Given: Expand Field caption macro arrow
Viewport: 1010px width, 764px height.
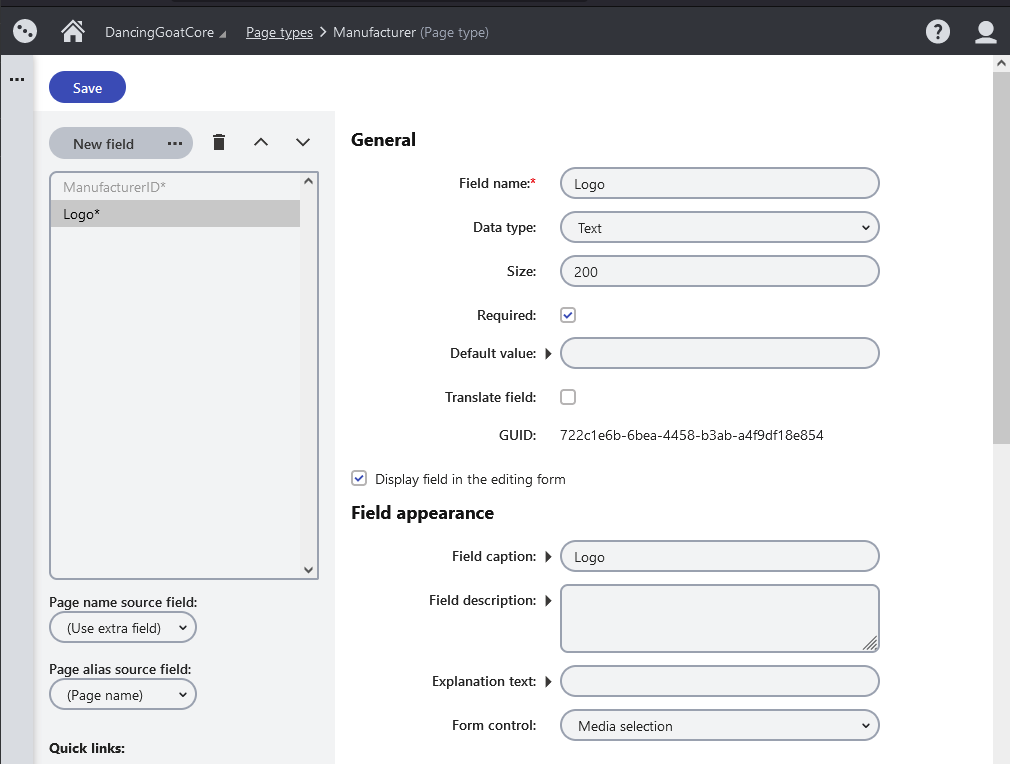Looking at the screenshot, I should [548, 557].
